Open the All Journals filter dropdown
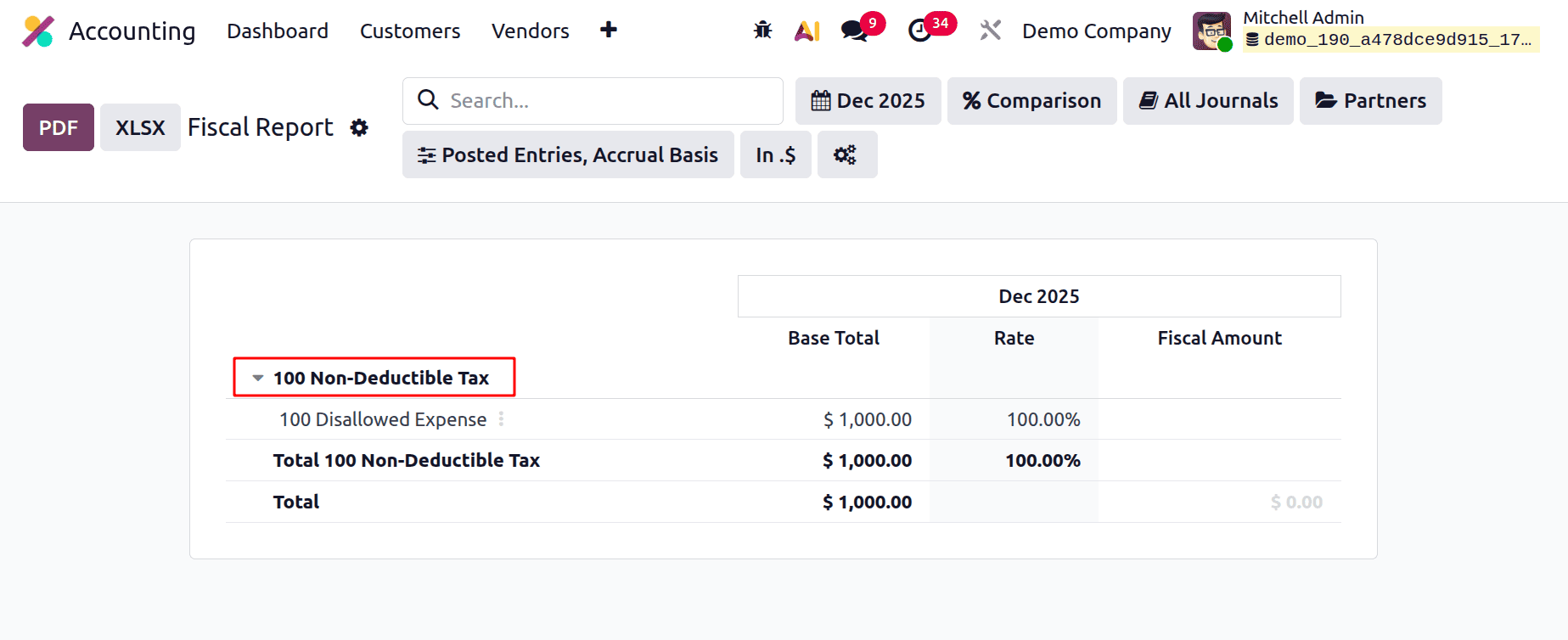Image resolution: width=1568 pixels, height=640 pixels. [1208, 101]
